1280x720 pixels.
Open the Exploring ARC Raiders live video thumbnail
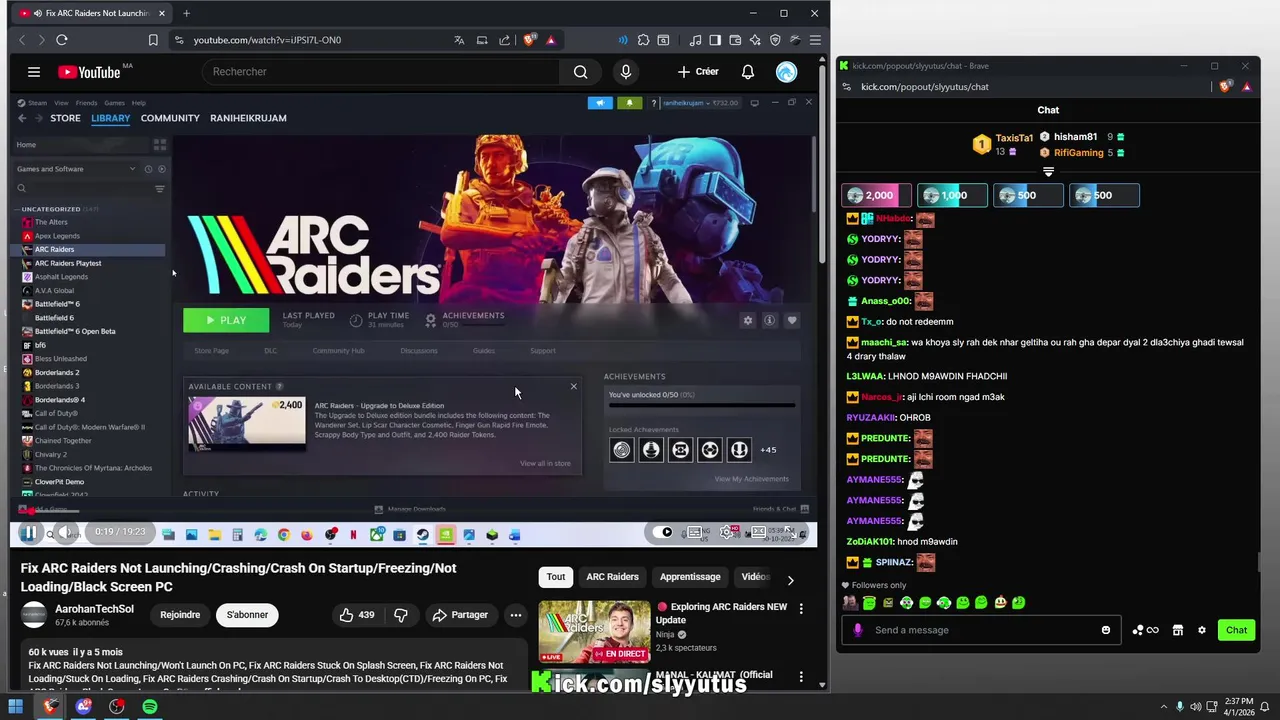[x=594, y=631]
